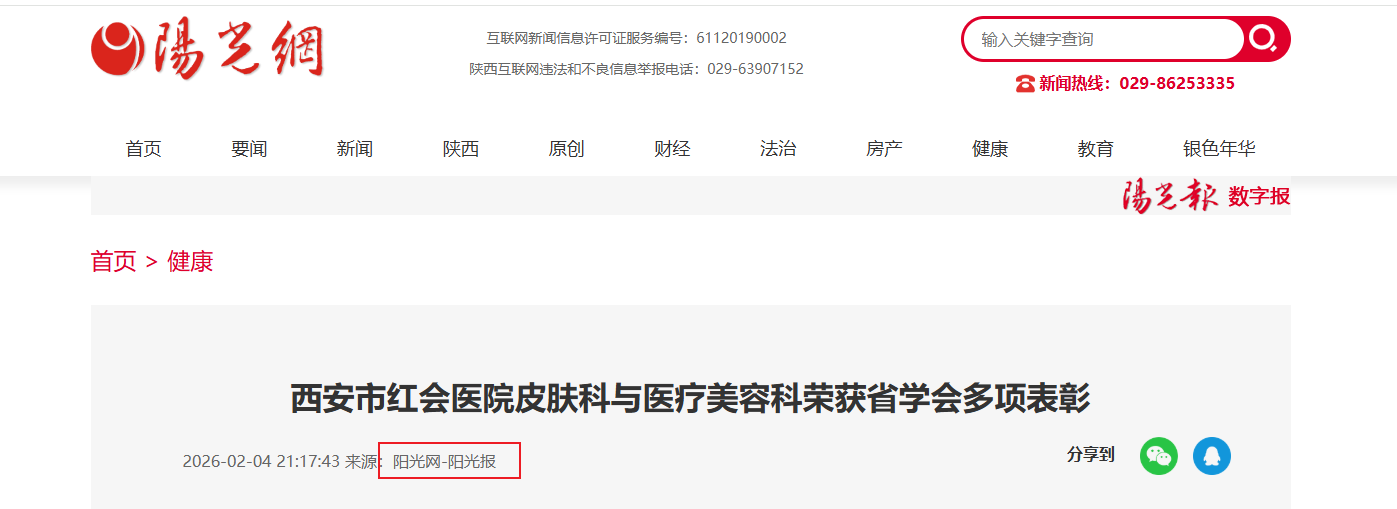
Task: Visit the 房产 section
Action: [884, 149]
